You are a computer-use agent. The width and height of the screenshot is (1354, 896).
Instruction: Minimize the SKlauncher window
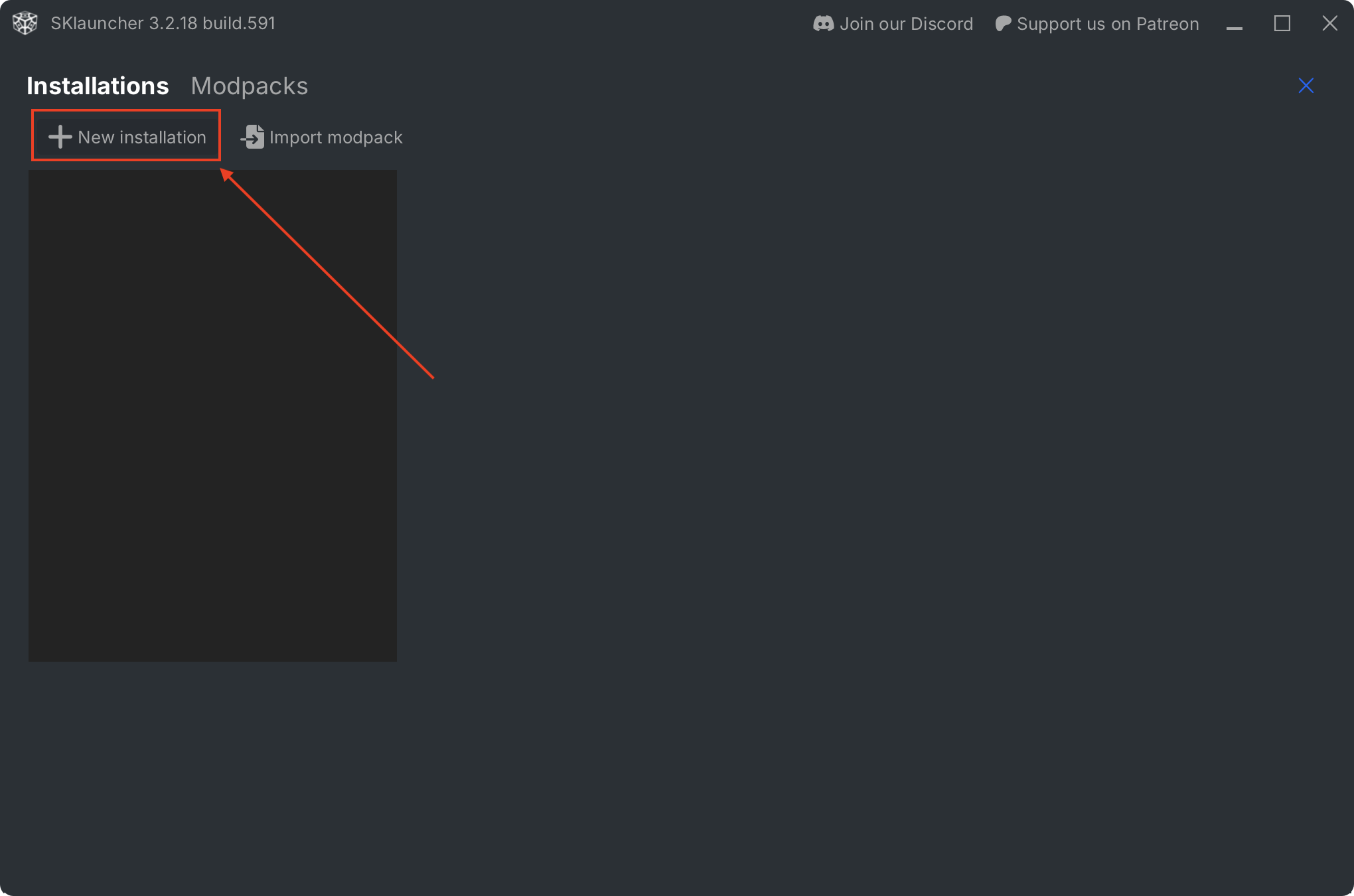(x=1234, y=25)
